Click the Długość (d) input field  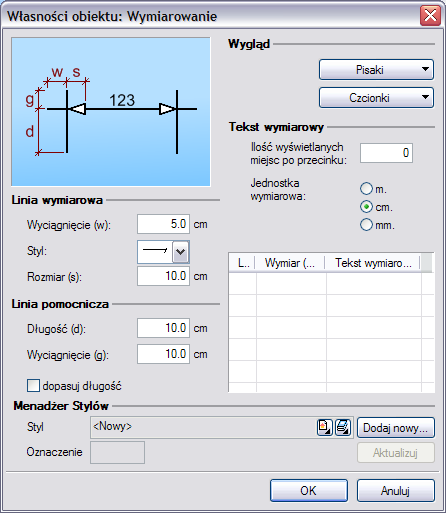[x=163, y=328]
